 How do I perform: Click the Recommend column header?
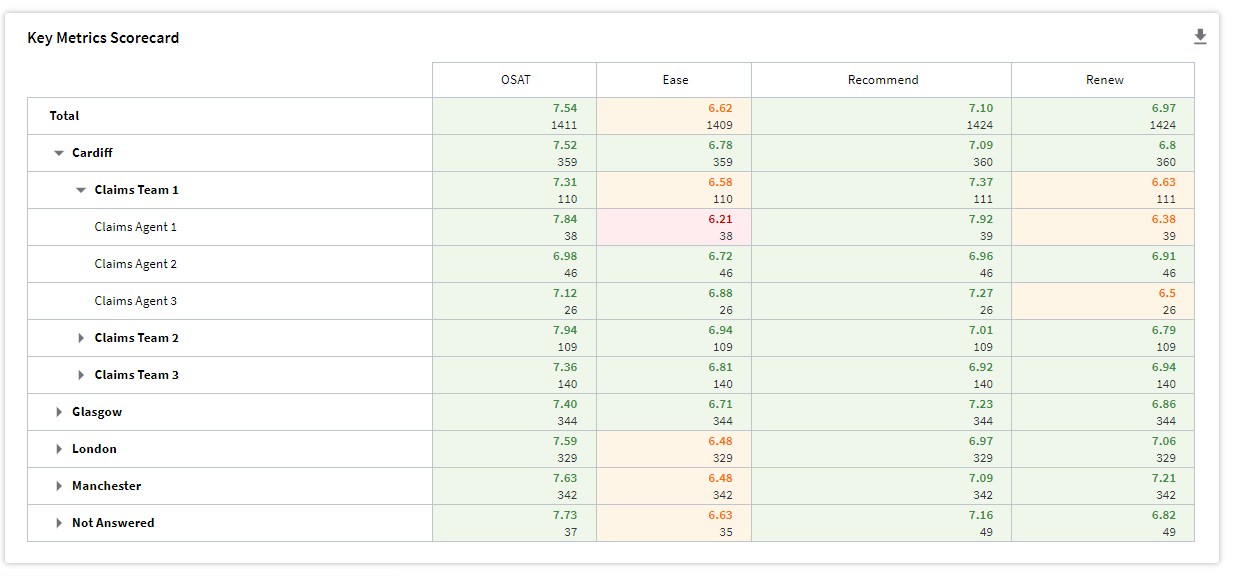(882, 80)
